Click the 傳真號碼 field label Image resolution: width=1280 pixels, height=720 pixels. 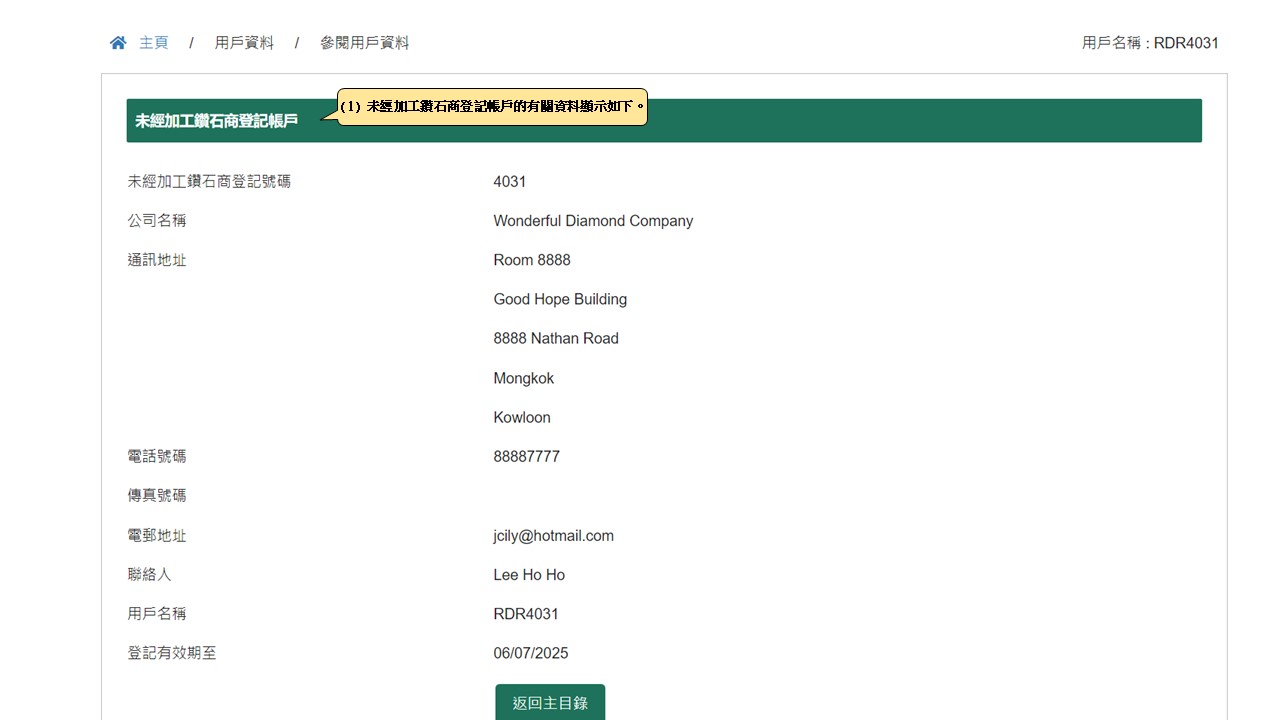coord(157,496)
